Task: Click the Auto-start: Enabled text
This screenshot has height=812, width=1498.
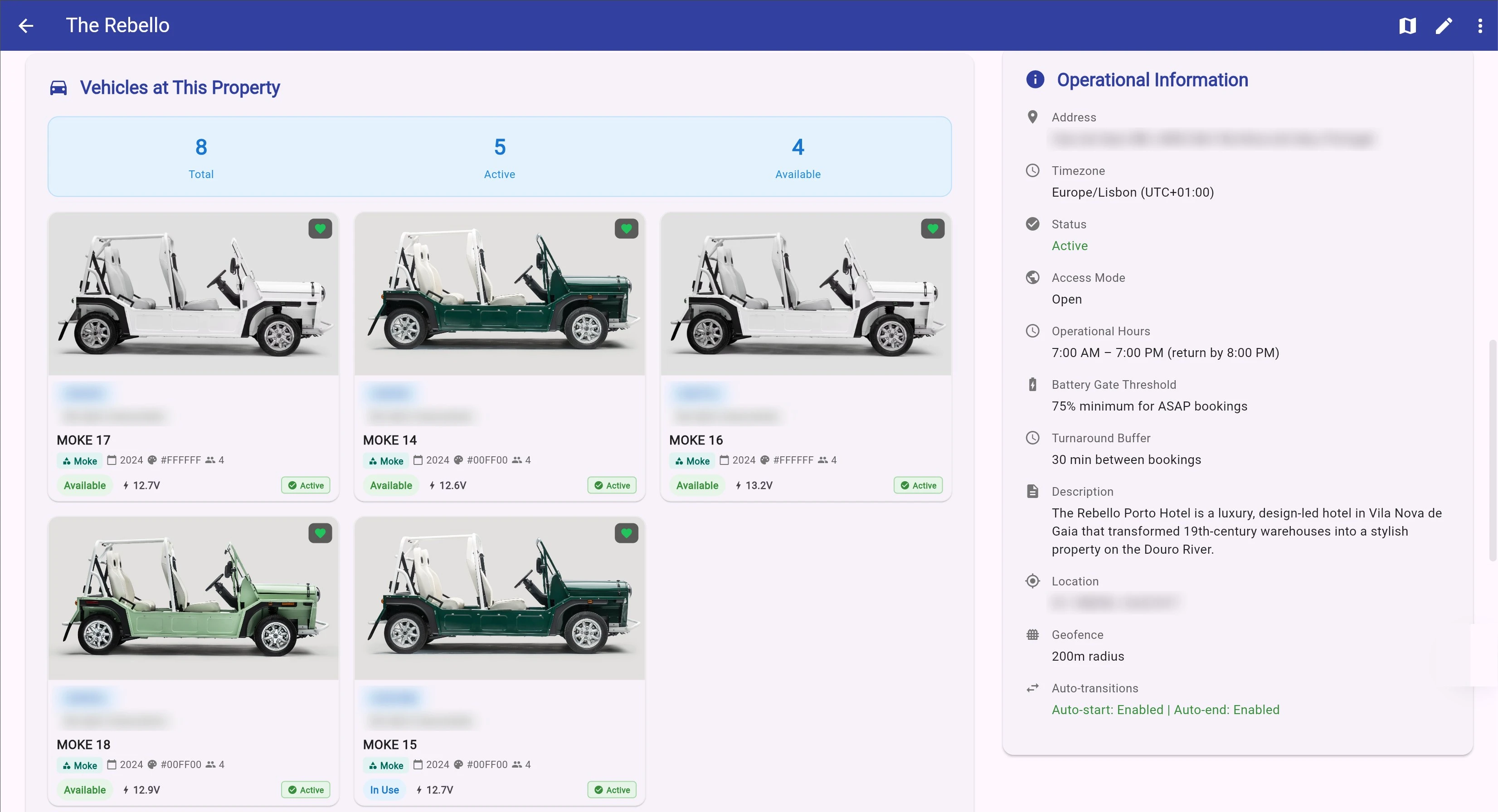Action: 1108,710
